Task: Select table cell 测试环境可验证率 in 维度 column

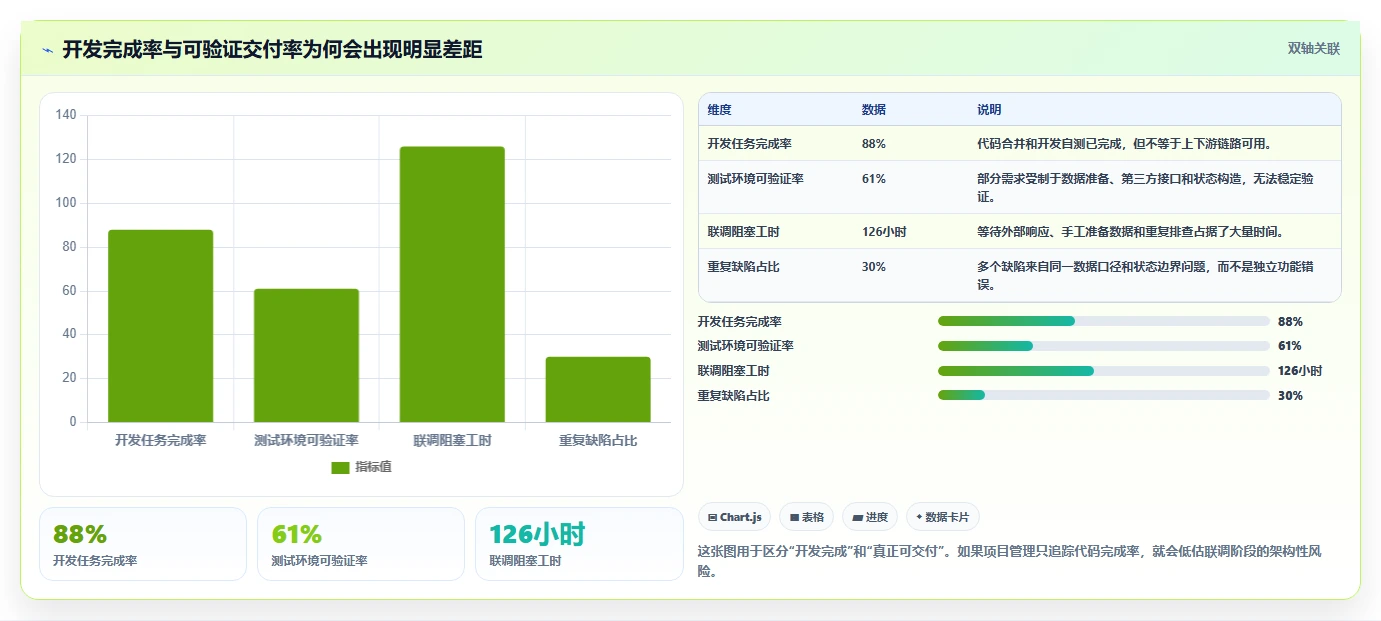Action: (755, 179)
